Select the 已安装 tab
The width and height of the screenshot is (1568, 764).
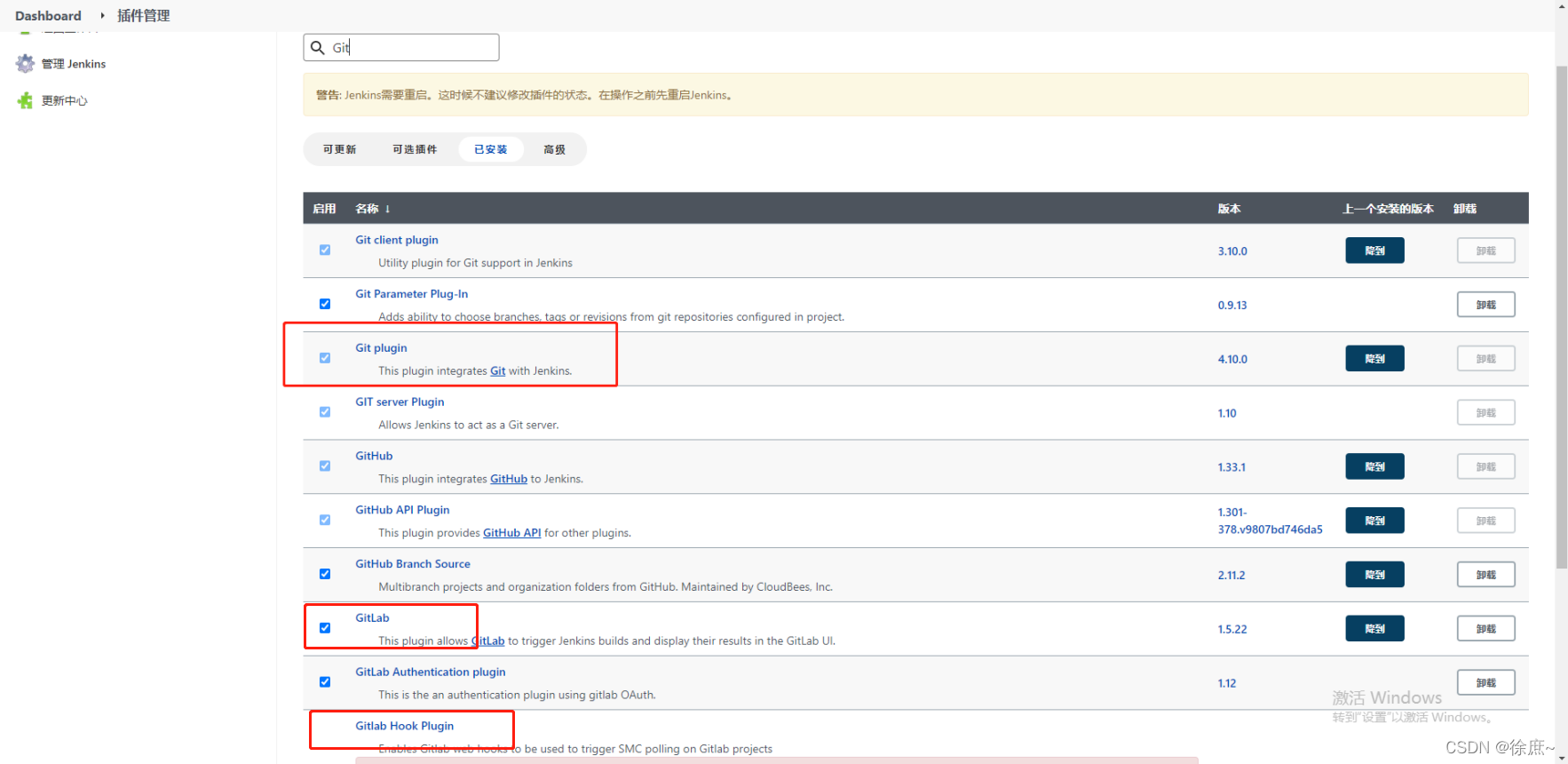click(490, 149)
